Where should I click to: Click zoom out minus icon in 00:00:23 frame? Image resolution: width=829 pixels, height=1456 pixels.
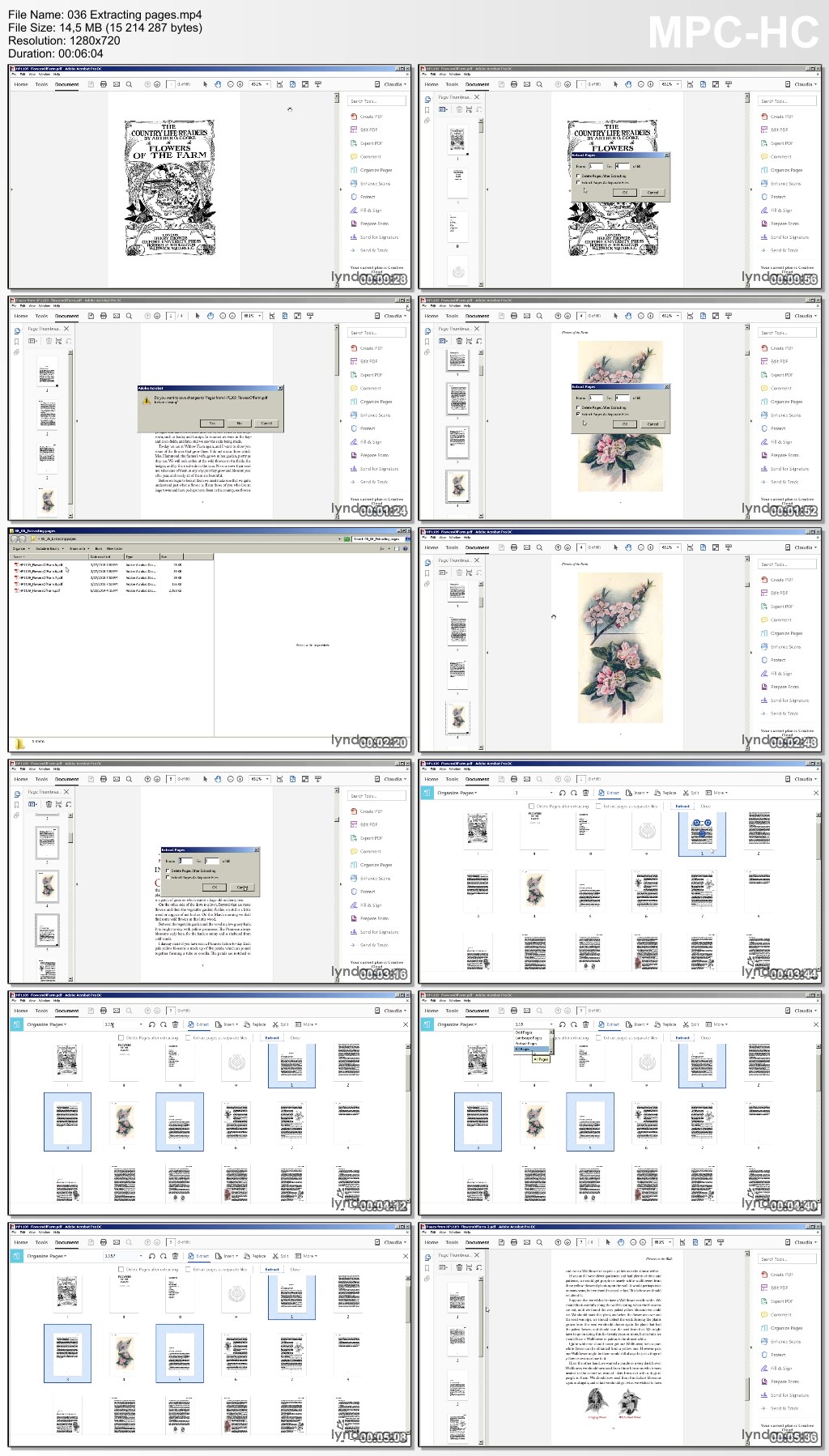coord(230,84)
